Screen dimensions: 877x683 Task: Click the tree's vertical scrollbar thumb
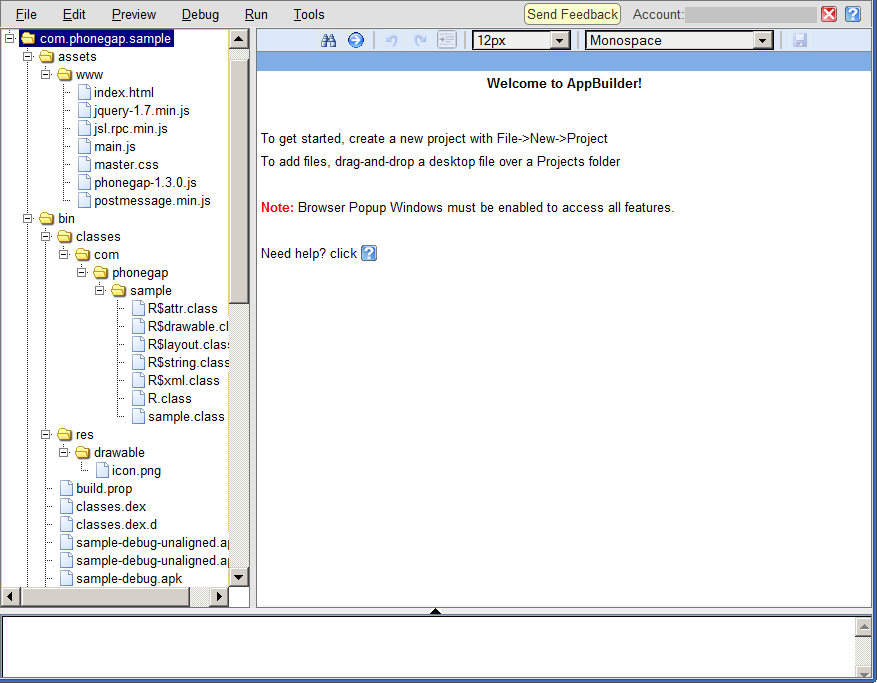(239, 181)
